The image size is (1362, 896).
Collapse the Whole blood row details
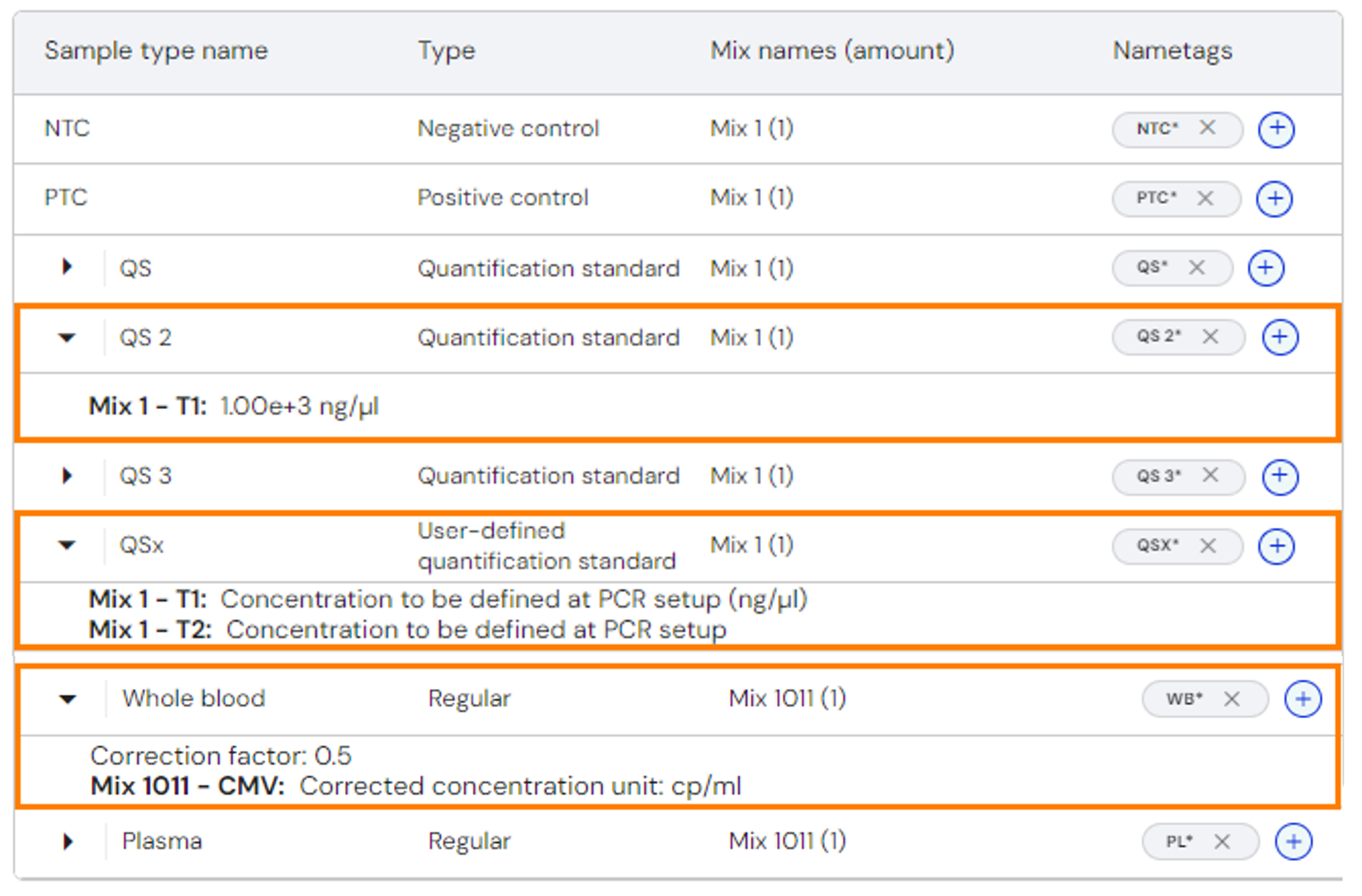(x=68, y=699)
